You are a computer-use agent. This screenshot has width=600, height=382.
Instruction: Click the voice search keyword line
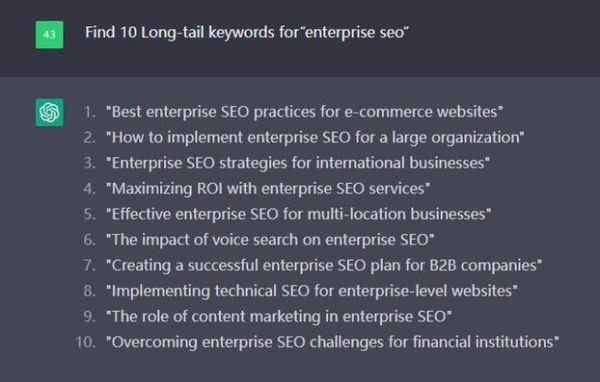(270, 240)
